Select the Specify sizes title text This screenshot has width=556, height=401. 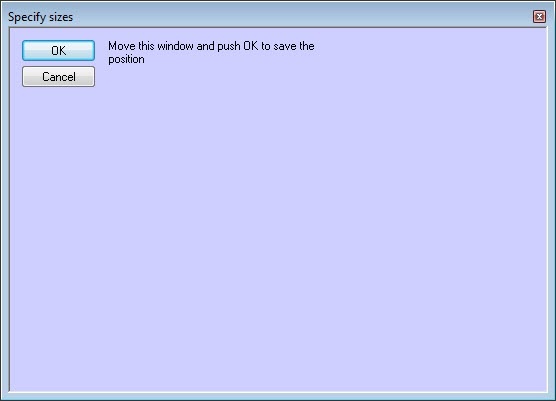click(x=40, y=17)
